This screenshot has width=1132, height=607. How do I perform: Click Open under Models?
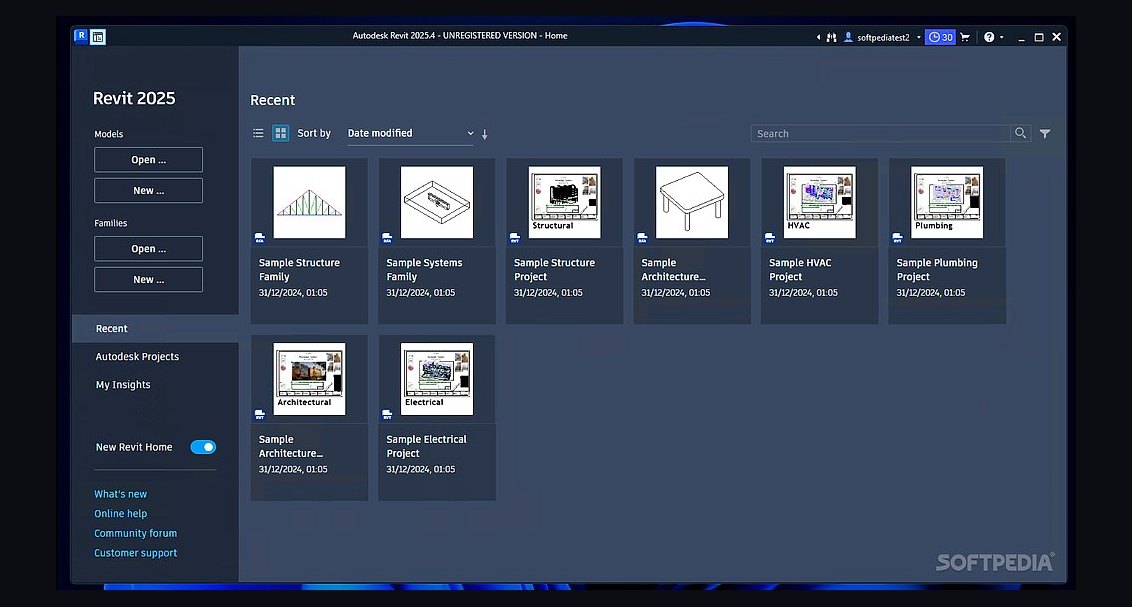coord(149,160)
